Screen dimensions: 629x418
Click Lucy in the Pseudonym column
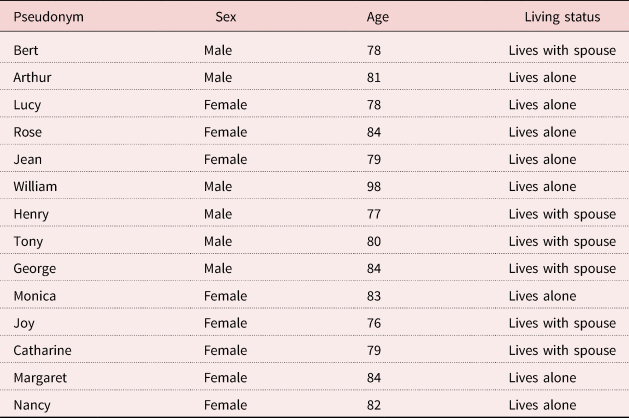coord(27,105)
